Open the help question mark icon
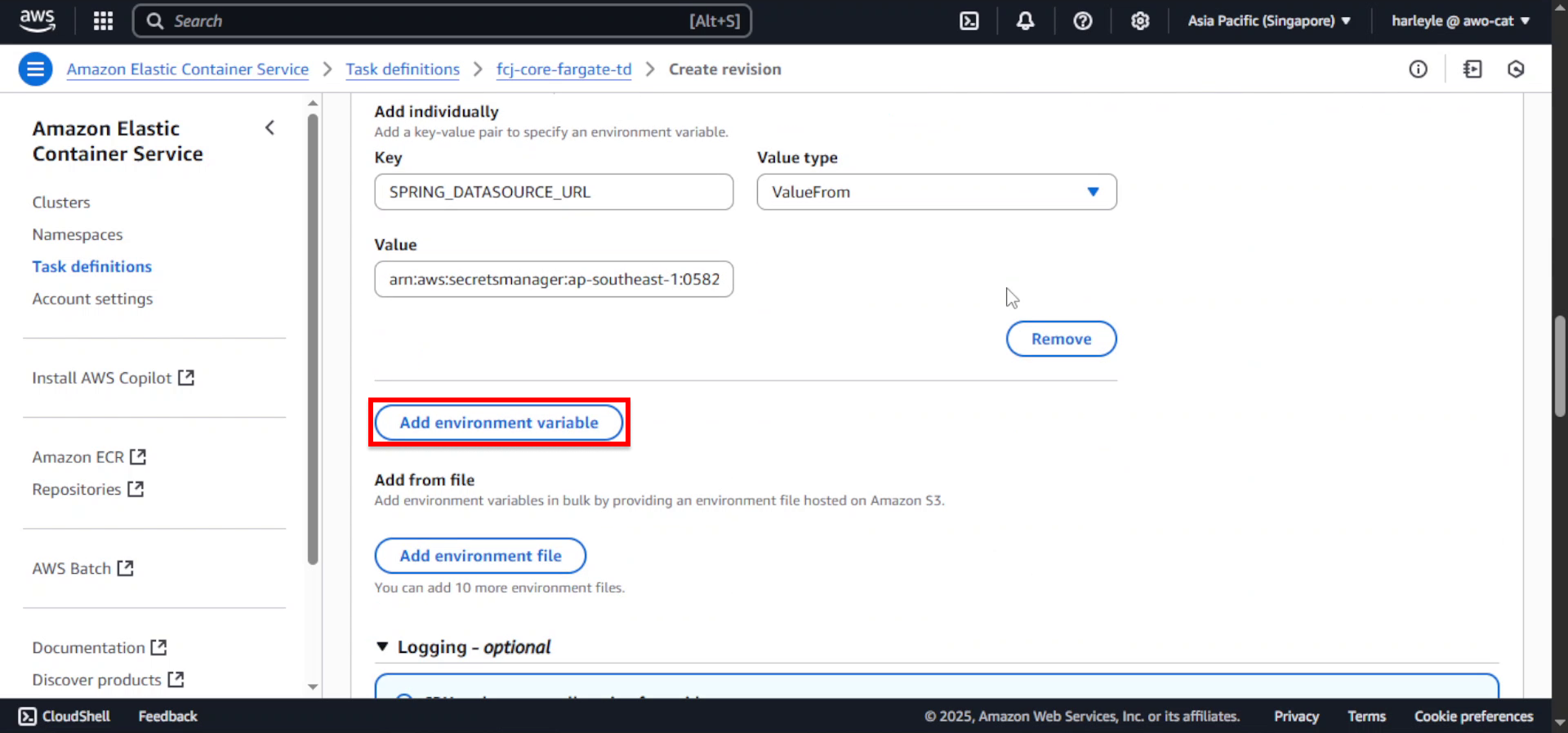Viewport: 1568px width, 733px height. (1082, 21)
